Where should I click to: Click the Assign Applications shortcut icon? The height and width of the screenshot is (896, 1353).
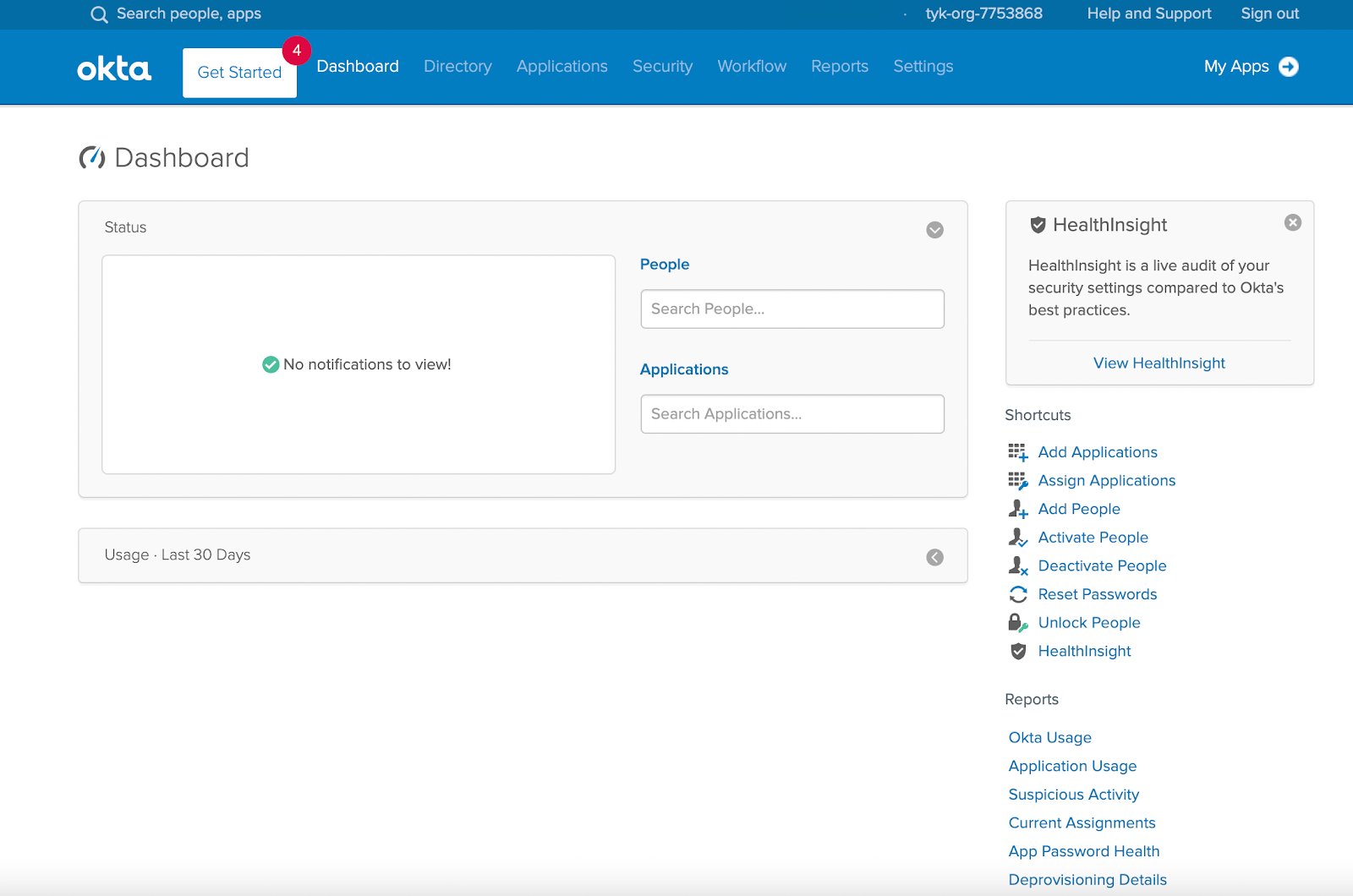tap(1018, 481)
